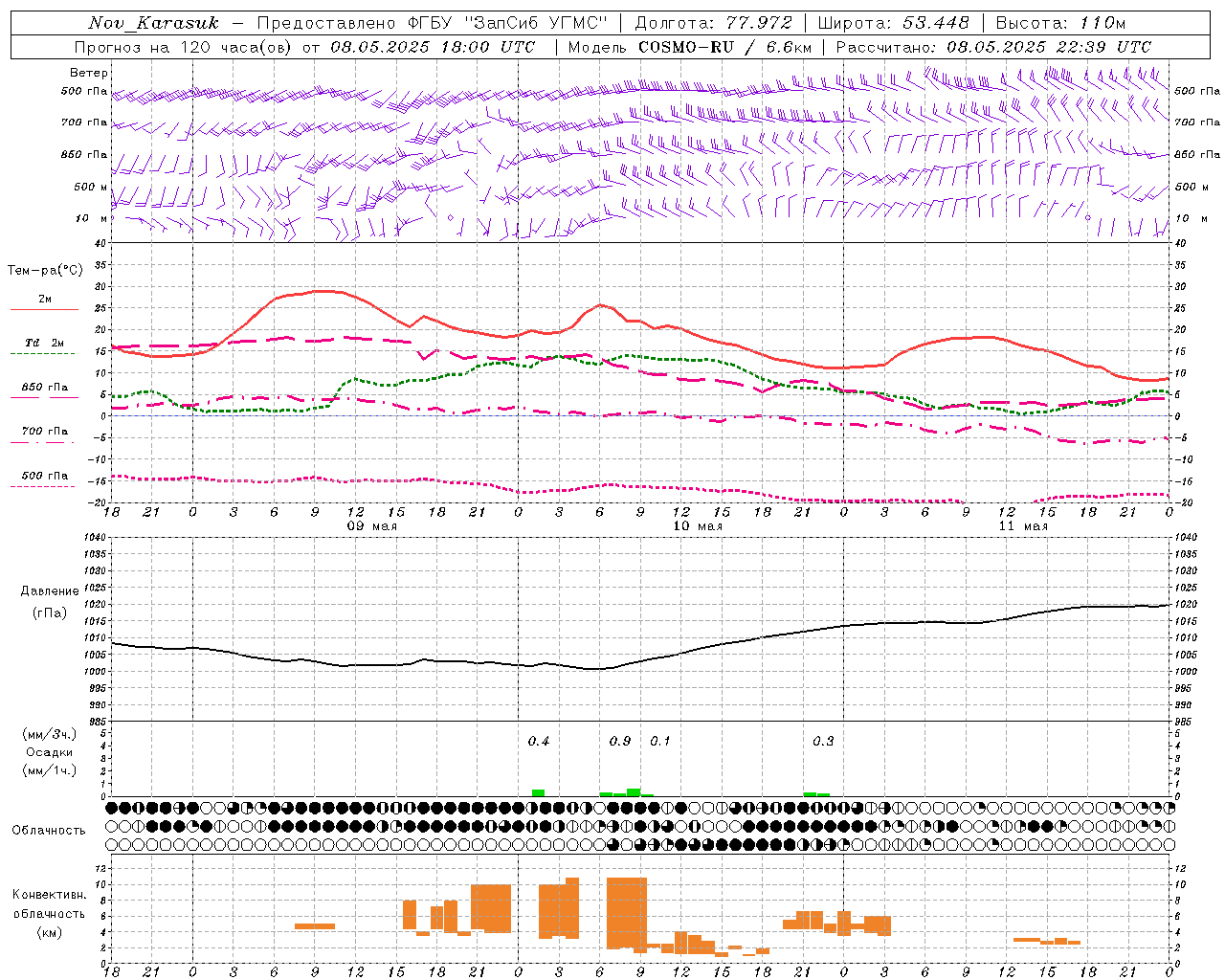This screenshot has height=980, width=1225.
Task: Click the latitude value "Широта: 53.448"
Action: click(894, 23)
